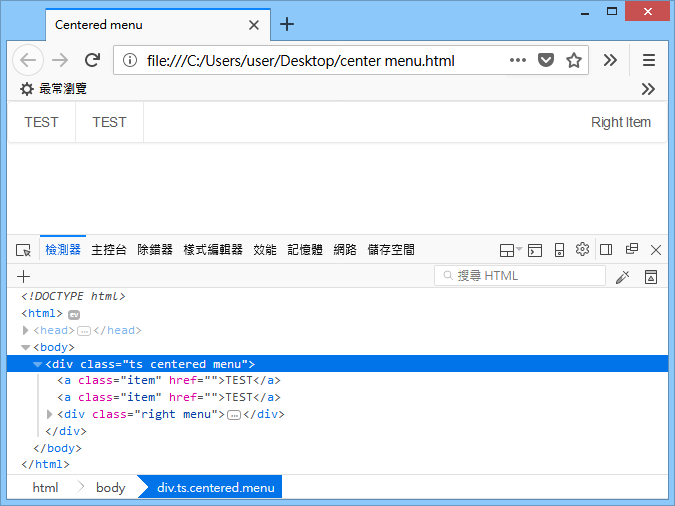Switch to the 主控台 console tab
675x506 pixels.
click(109, 250)
